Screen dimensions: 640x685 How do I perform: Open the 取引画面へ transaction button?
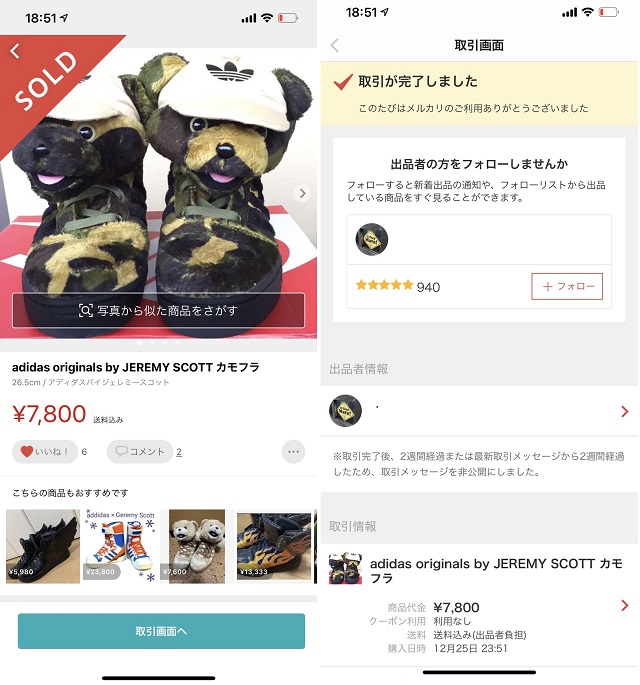click(161, 631)
